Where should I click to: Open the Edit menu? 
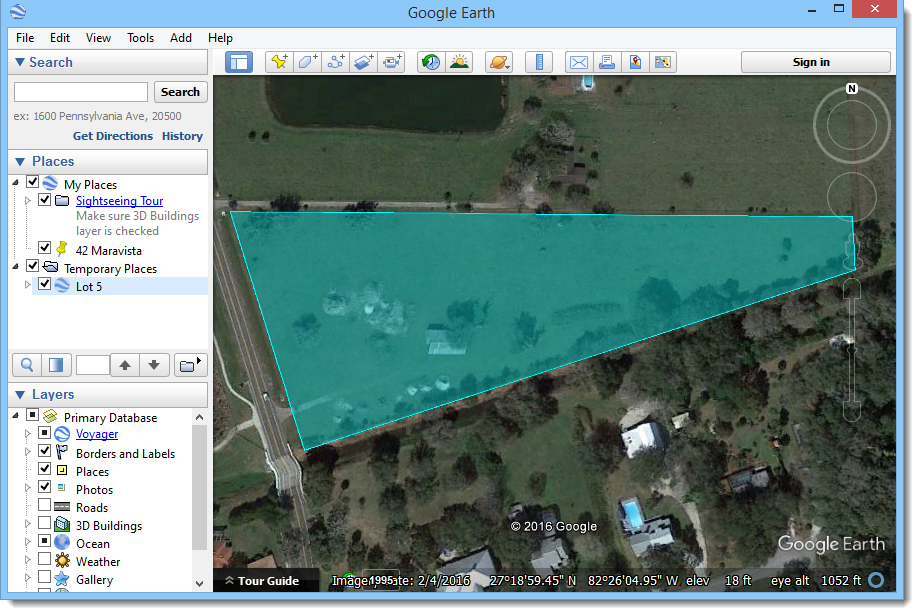[x=60, y=38]
